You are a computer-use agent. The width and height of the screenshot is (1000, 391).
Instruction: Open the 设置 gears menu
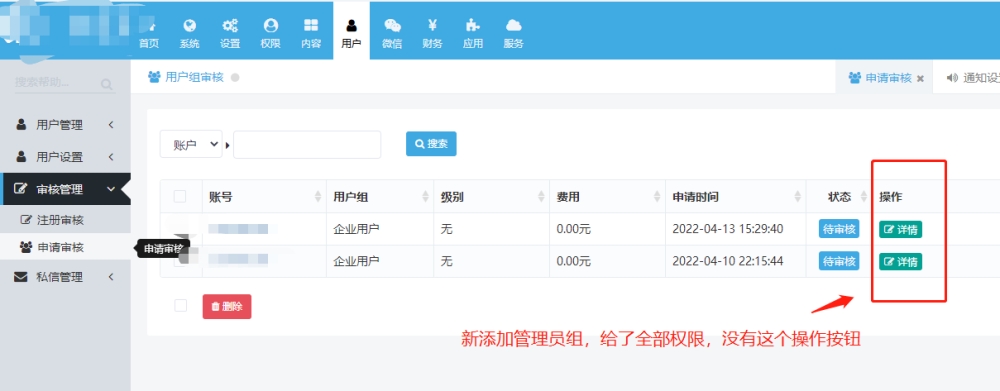coord(230,34)
